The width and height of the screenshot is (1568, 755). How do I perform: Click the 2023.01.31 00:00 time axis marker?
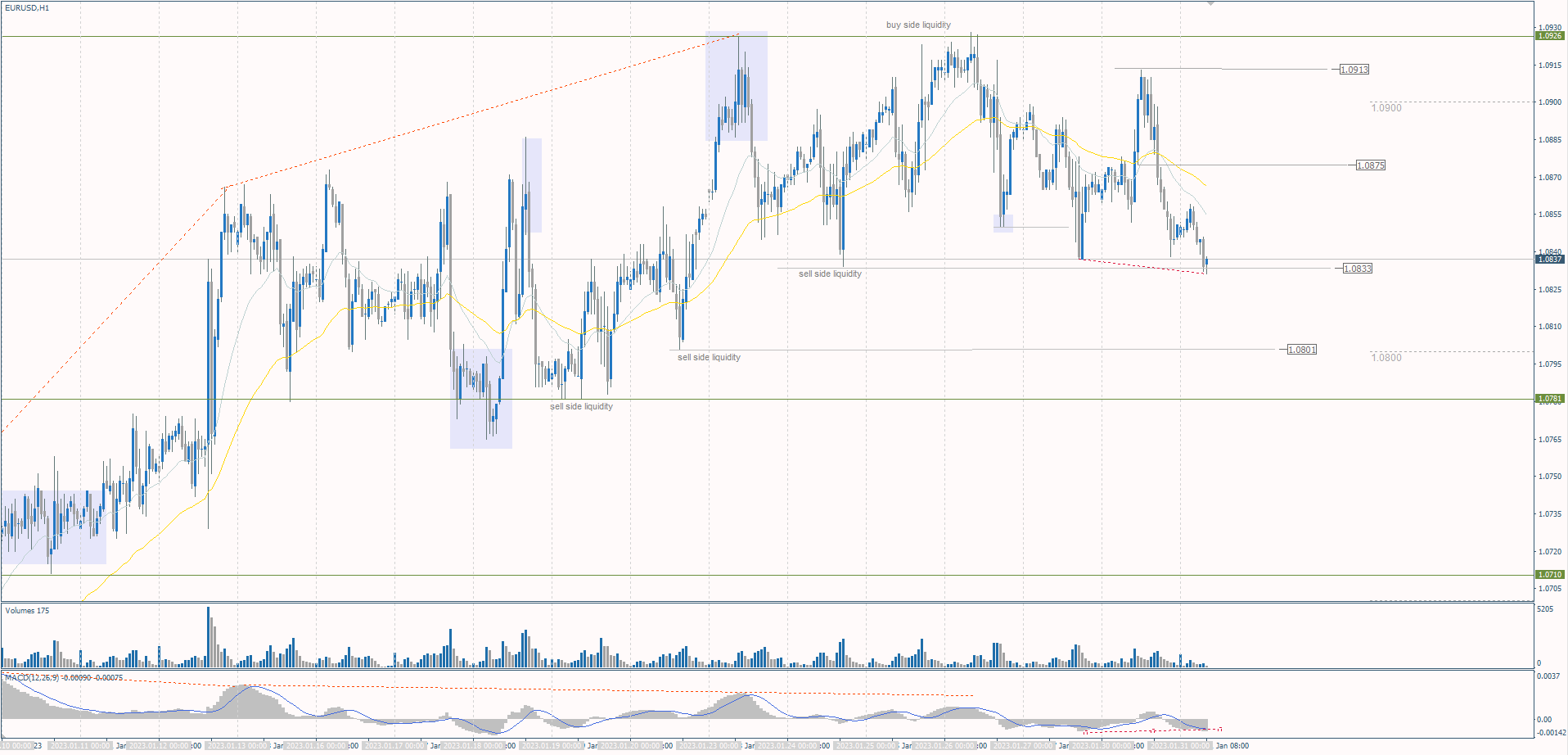(1180, 746)
